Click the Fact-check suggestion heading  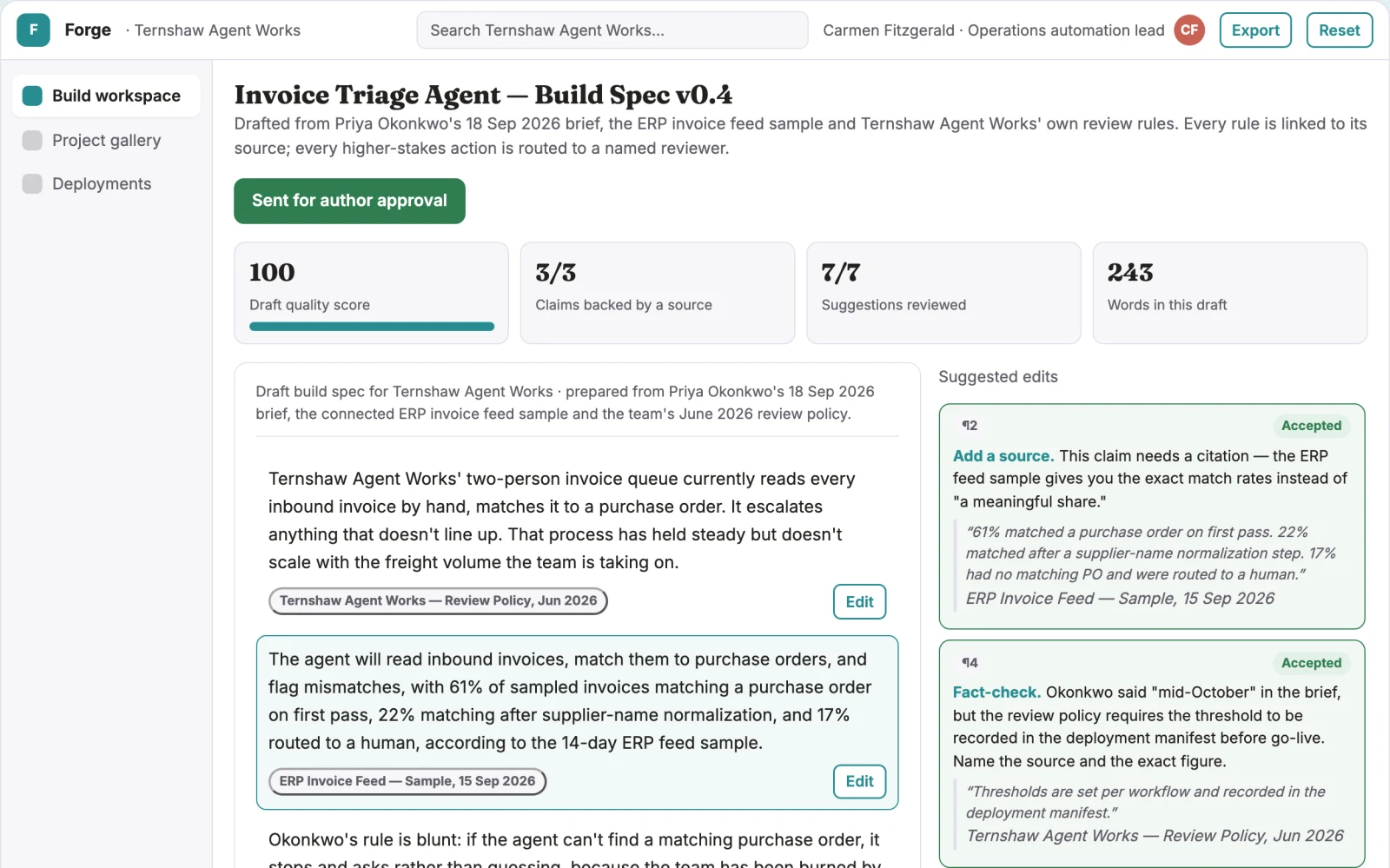coord(996,692)
